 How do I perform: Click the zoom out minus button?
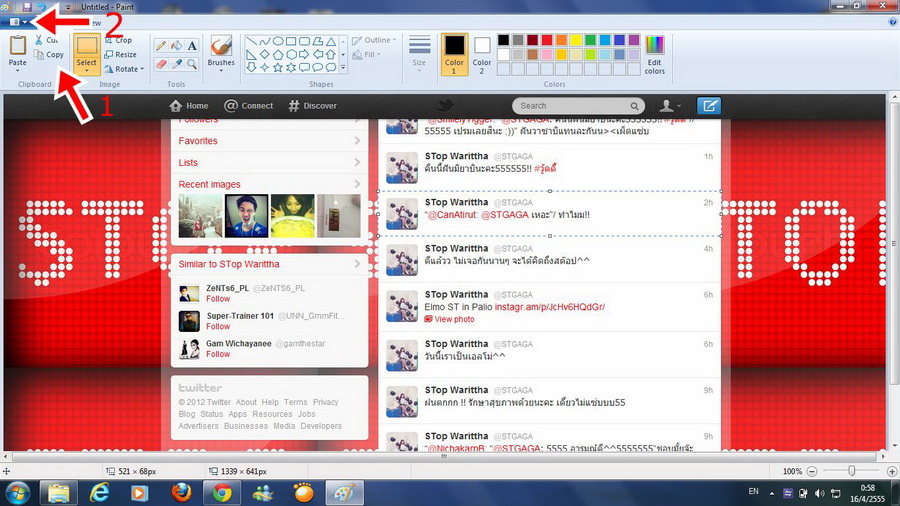point(812,471)
